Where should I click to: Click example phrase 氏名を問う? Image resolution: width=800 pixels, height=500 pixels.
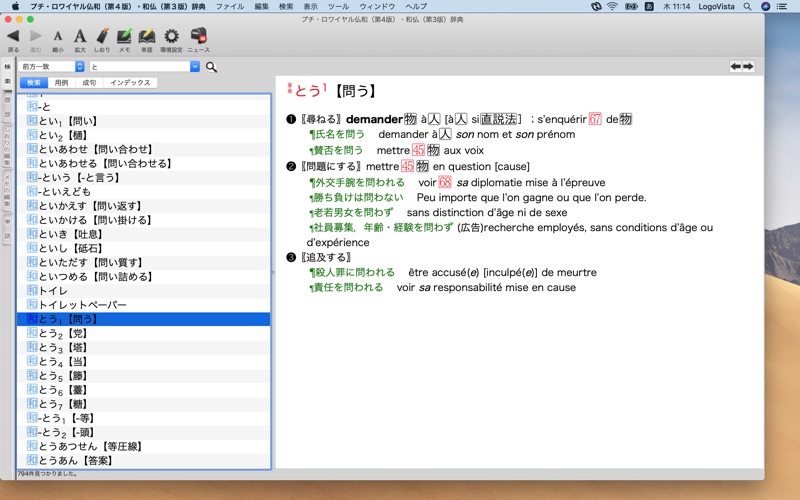(339, 134)
